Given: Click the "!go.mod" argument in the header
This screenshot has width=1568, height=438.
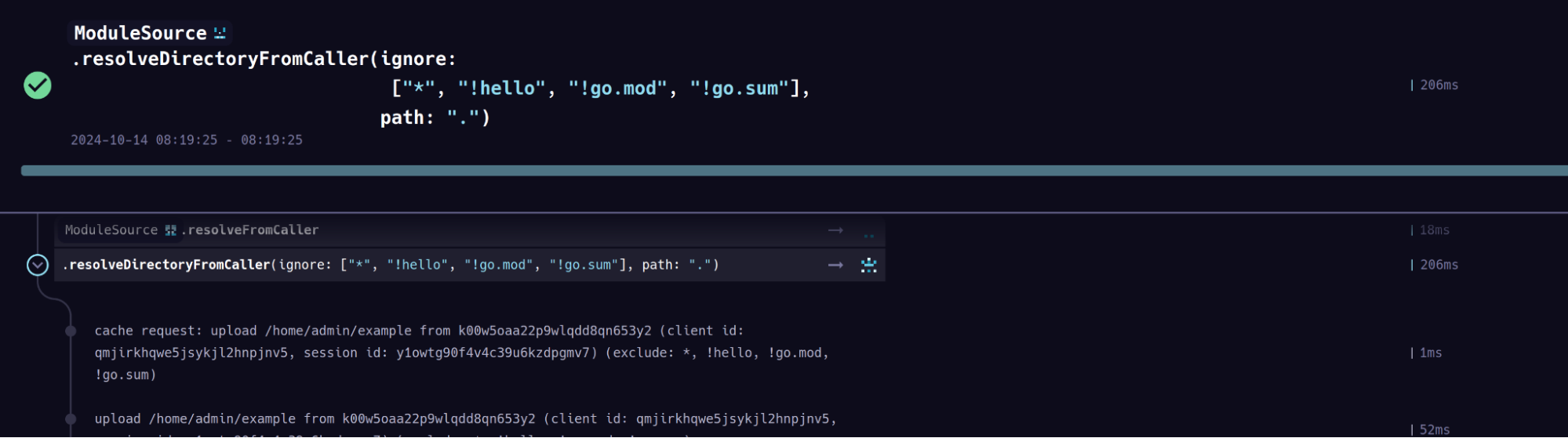Looking at the screenshot, I should (x=617, y=89).
